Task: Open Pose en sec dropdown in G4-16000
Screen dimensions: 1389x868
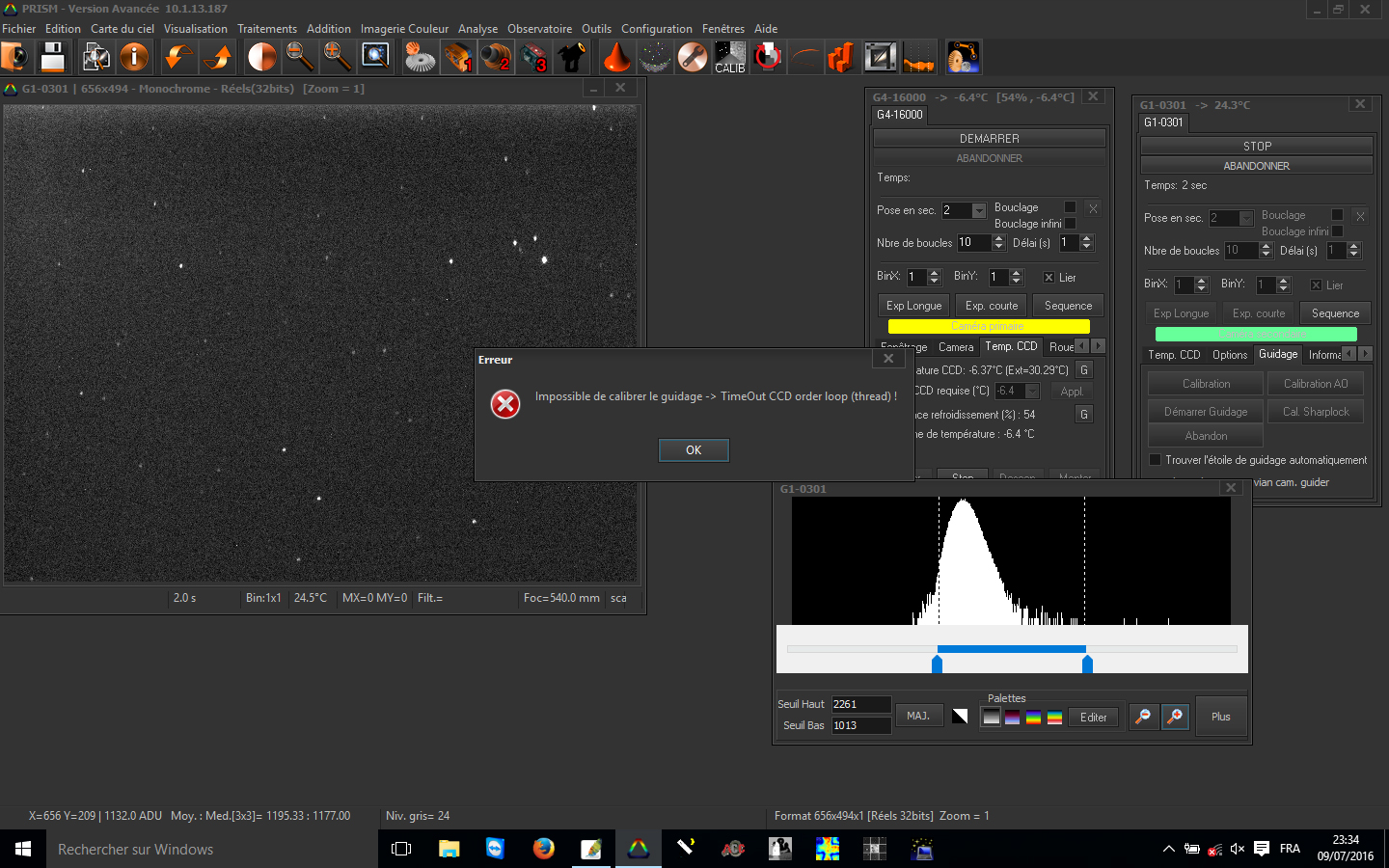Action: tap(979, 210)
